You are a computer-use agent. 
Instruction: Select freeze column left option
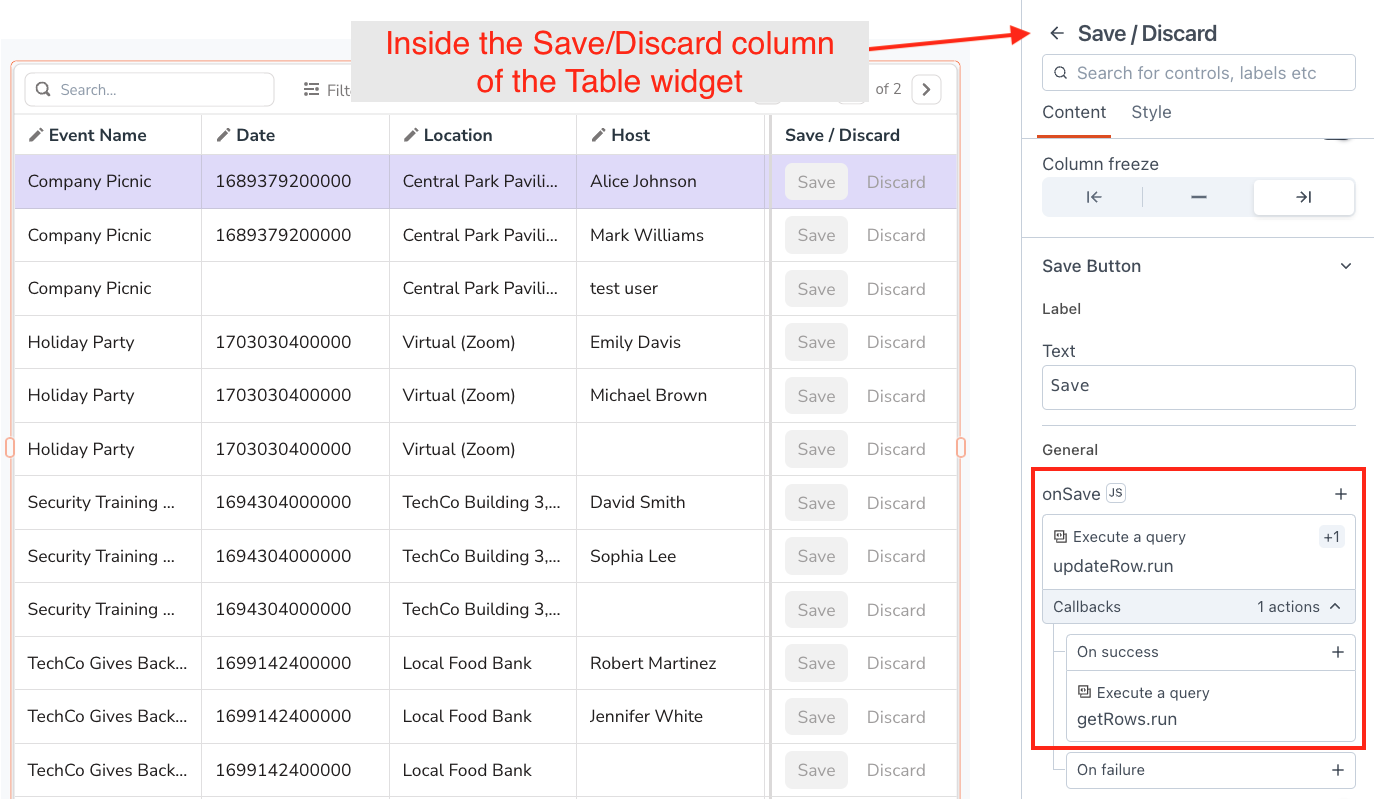click(x=1092, y=197)
